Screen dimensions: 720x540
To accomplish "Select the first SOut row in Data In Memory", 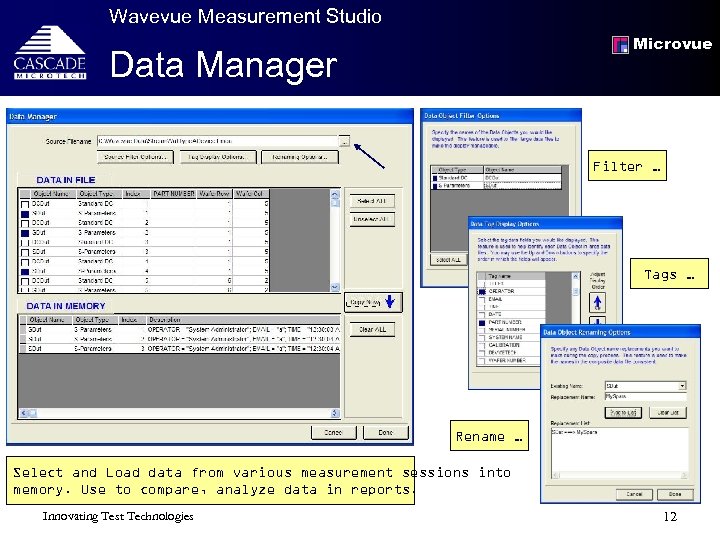I will point(180,330).
